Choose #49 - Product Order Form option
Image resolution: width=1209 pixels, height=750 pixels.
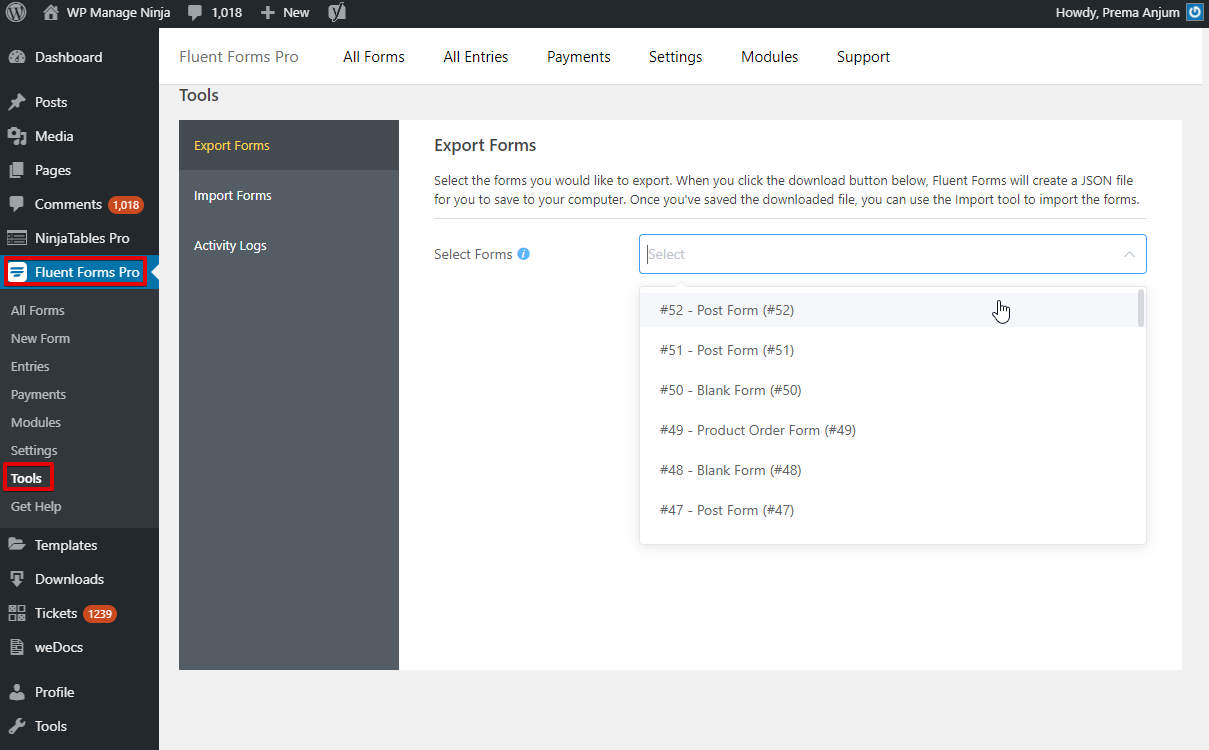pos(890,430)
